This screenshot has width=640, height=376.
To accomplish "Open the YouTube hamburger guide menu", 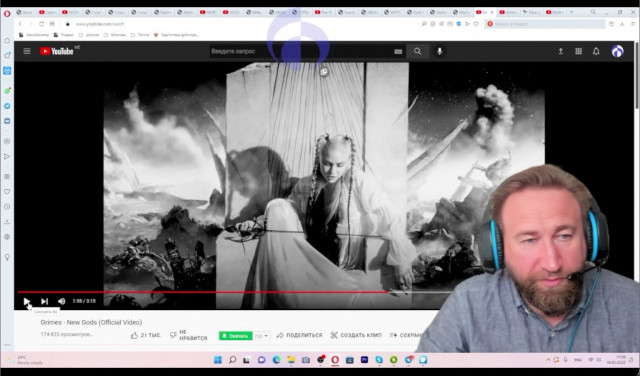I will click(x=27, y=51).
